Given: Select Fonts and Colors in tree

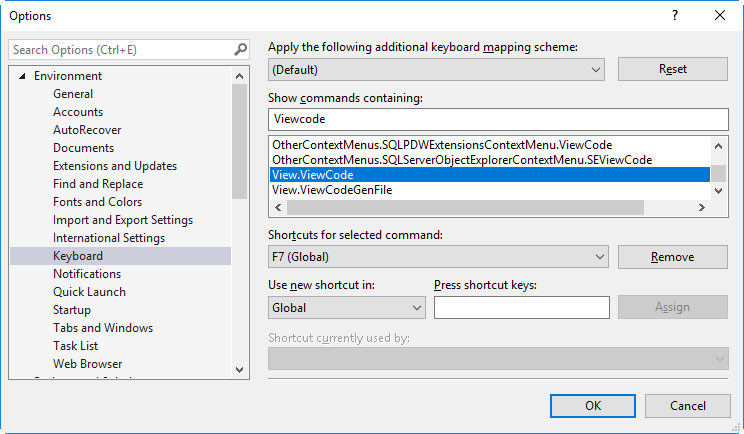Looking at the screenshot, I should click(98, 202).
